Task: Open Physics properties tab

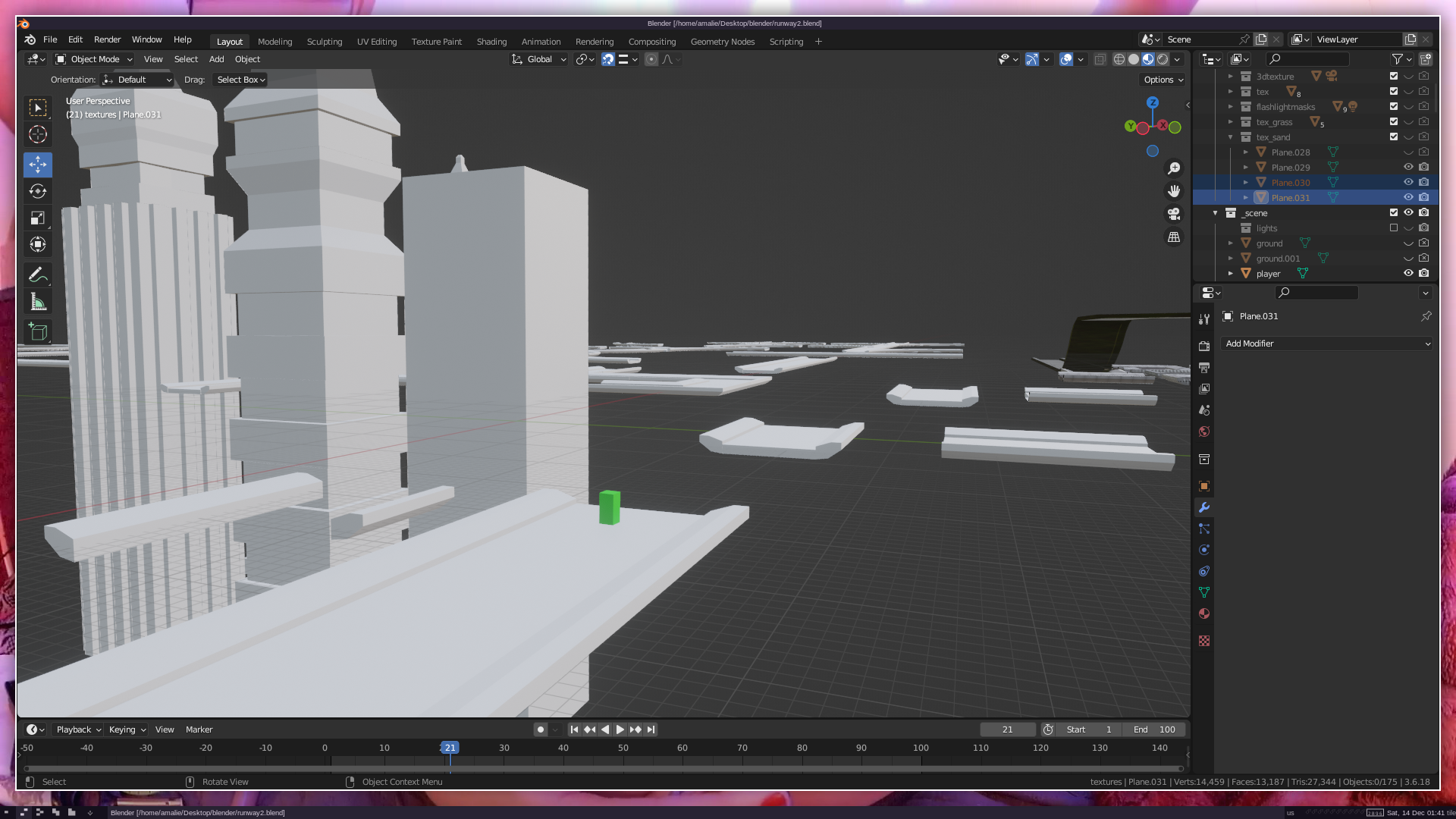Action: pyautogui.click(x=1204, y=550)
